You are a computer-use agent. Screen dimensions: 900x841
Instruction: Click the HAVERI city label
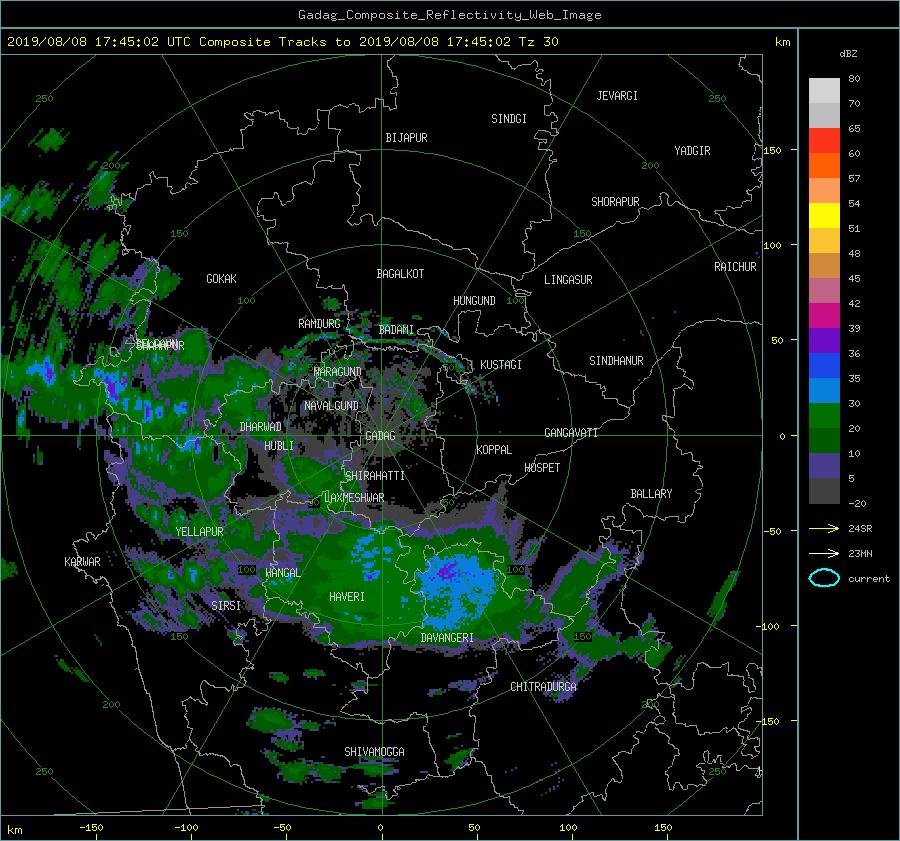coord(347,597)
